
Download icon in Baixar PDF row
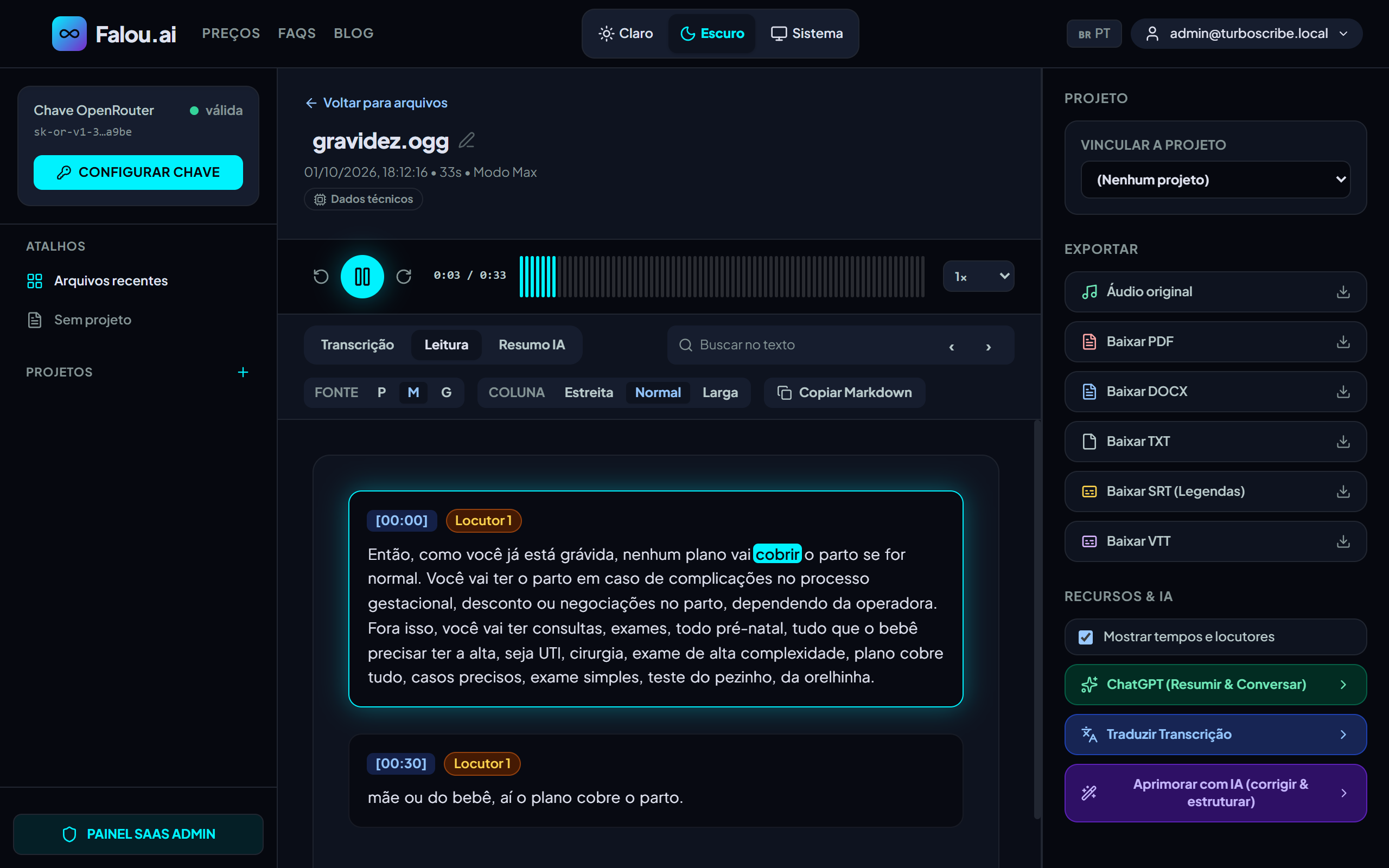(1343, 342)
